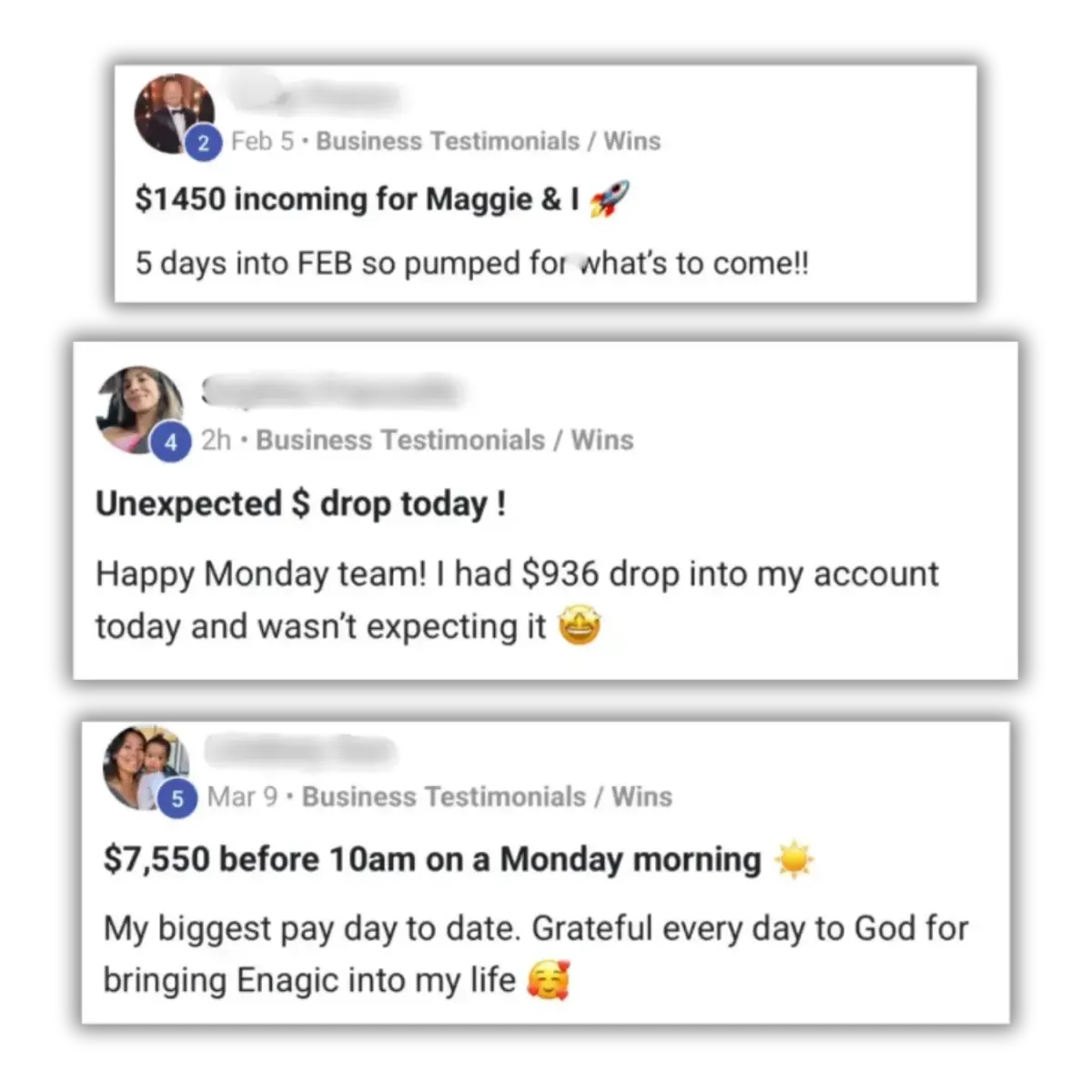
Task: Open the smiling woman's profile picture
Action: pos(139,408)
